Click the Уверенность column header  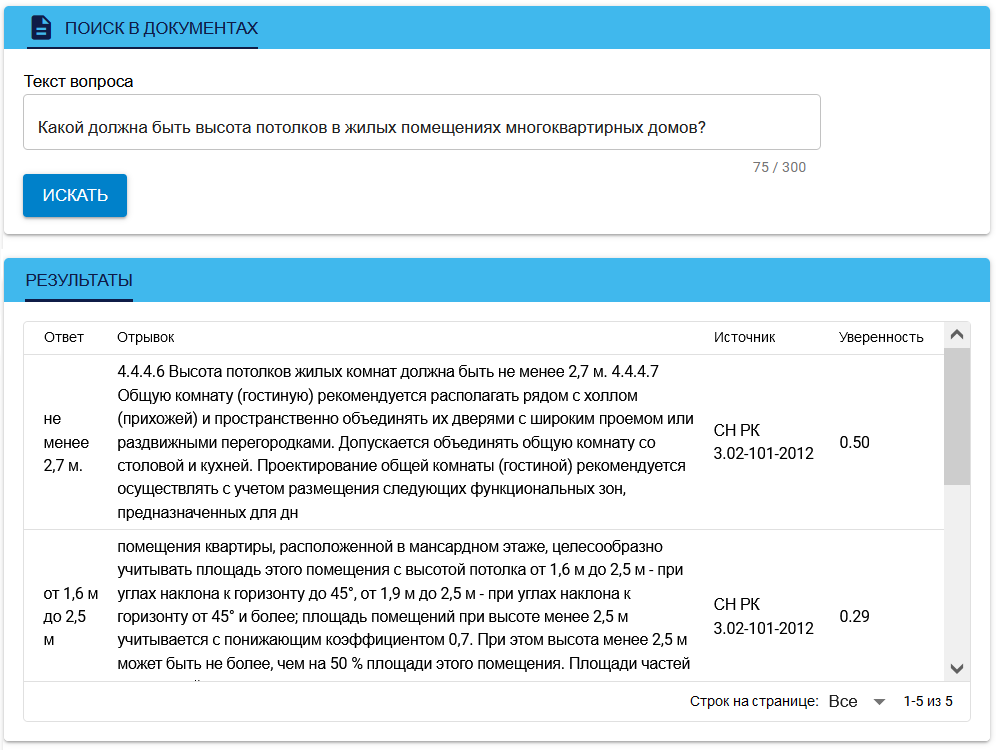881,337
